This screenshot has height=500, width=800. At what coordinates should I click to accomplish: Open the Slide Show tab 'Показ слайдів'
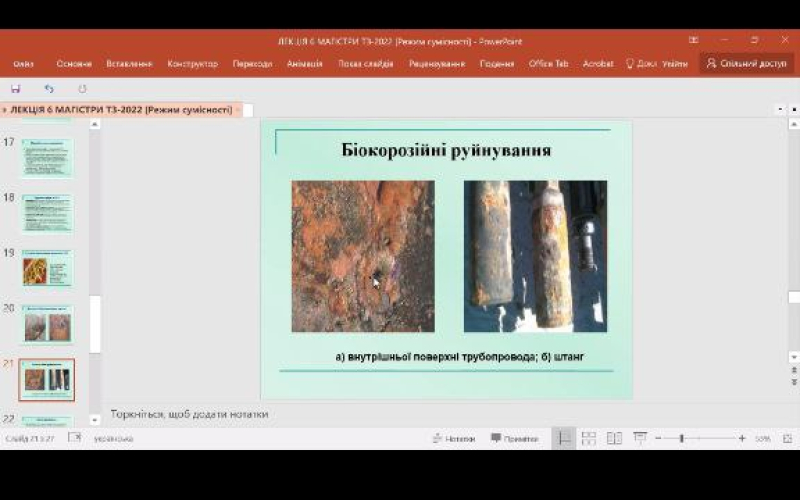pos(365,64)
